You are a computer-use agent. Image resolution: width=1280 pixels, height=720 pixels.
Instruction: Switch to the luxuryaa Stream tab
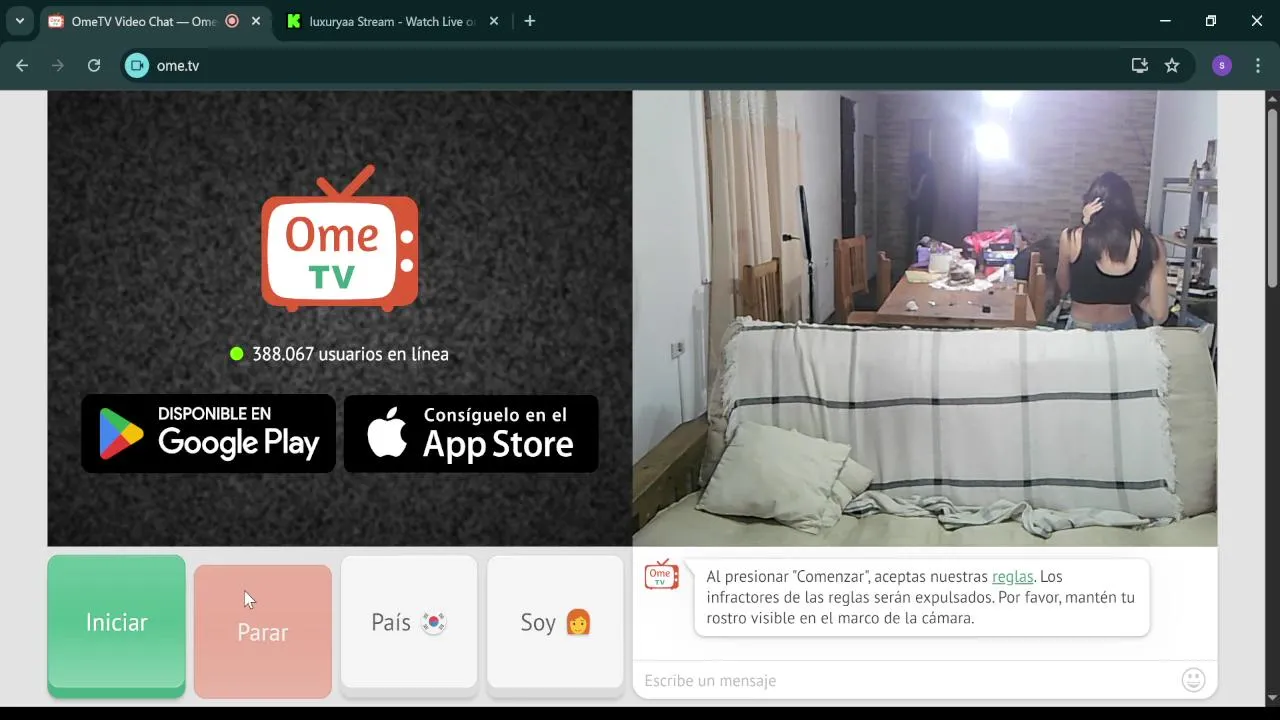click(x=392, y=21)
